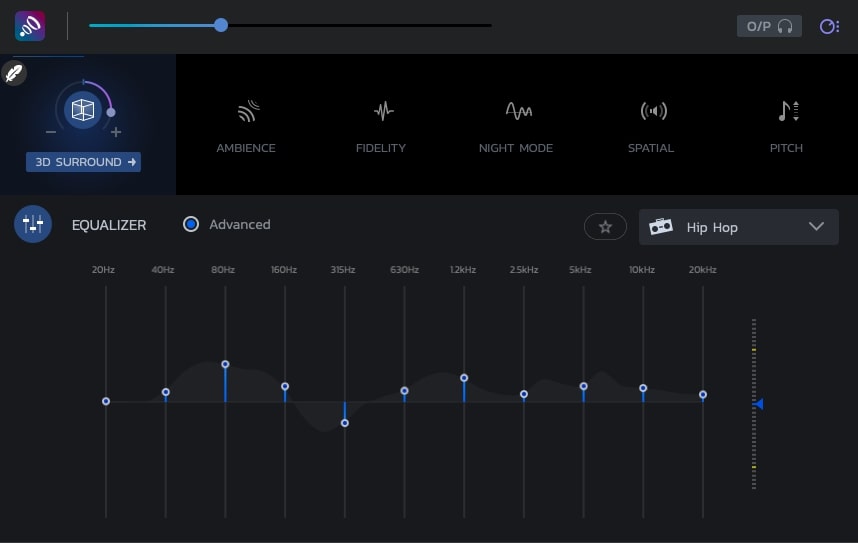This screenshot has height=543, width=858.
Task: Select the Fidelity waveform icon
Action: click(x=381, y=111)
